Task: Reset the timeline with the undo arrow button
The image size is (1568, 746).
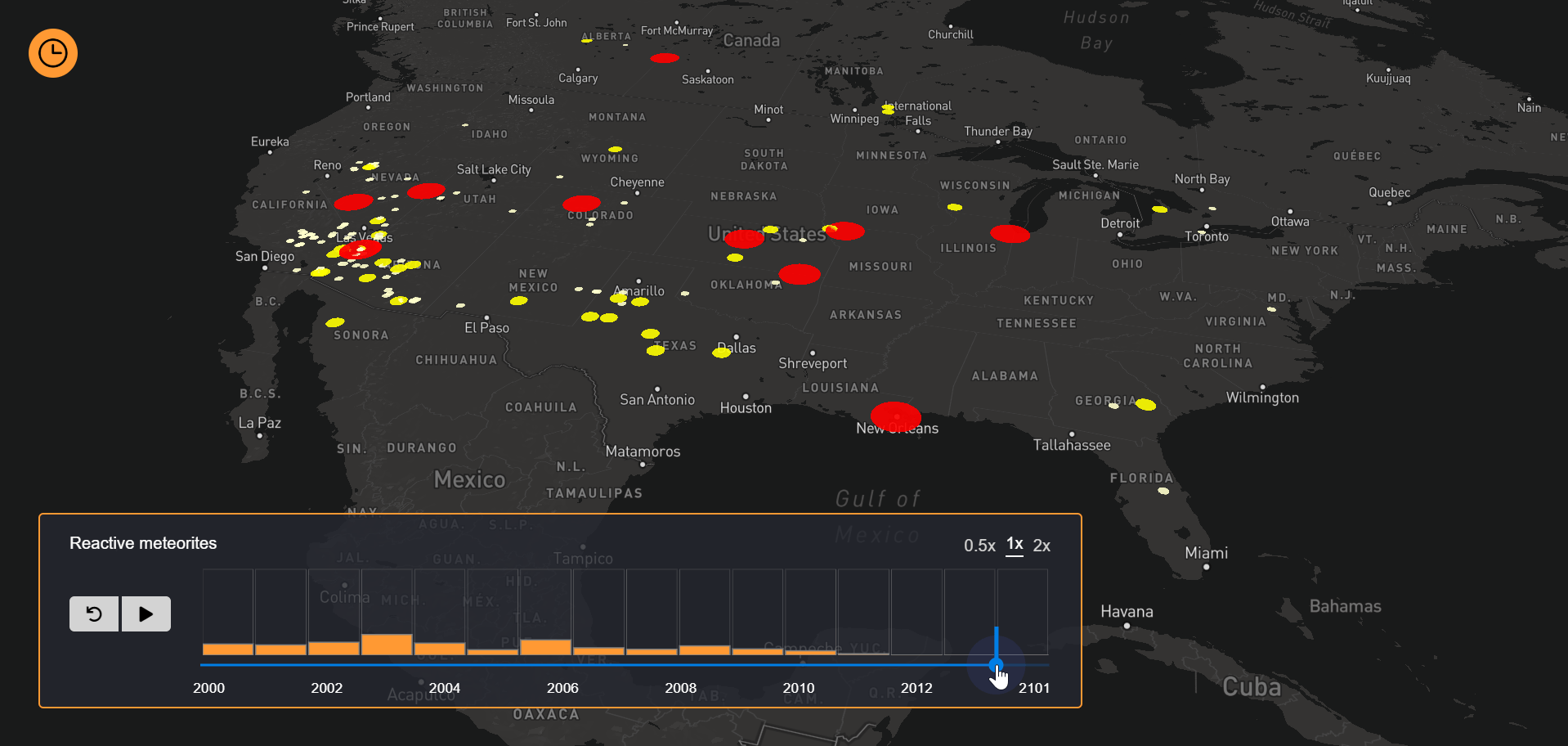Action: [94, 613]
